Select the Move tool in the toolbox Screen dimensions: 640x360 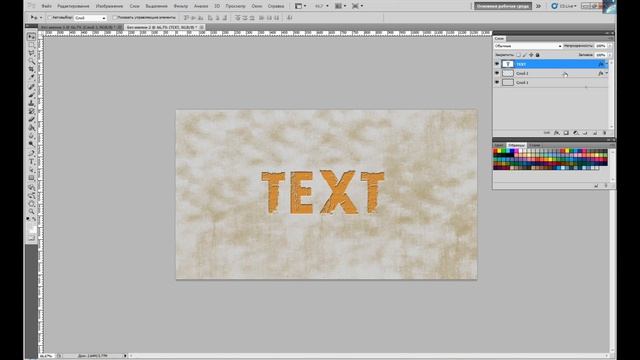coord(31,37)
